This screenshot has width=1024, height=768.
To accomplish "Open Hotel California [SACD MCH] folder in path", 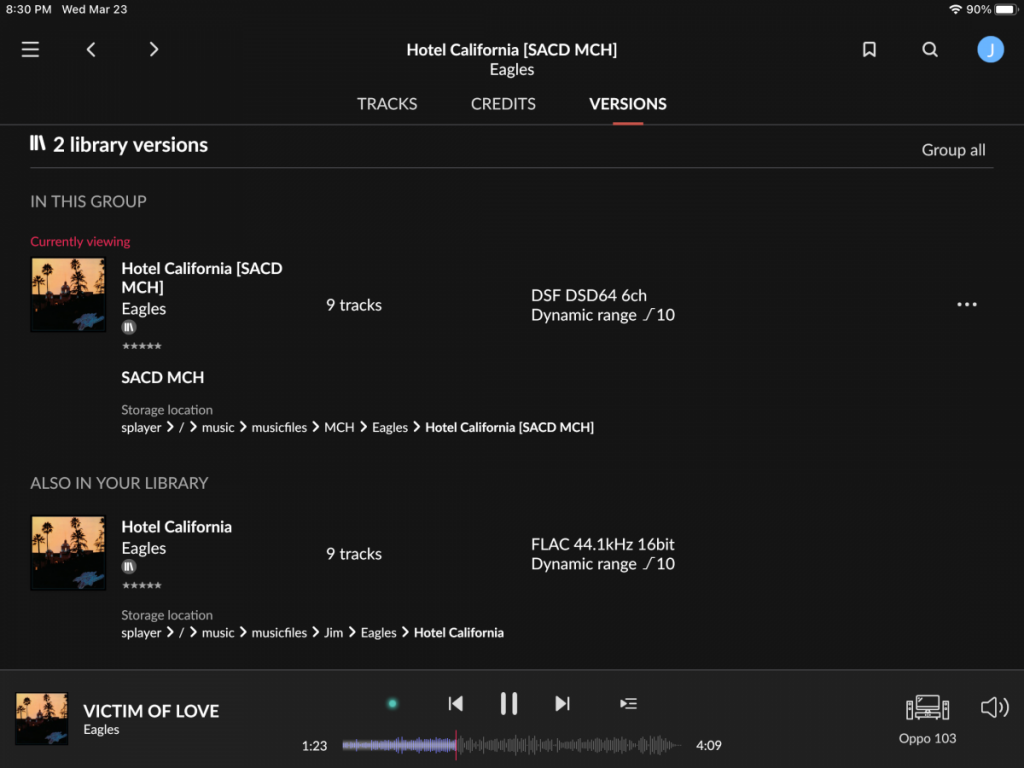I will pos(509,428).
